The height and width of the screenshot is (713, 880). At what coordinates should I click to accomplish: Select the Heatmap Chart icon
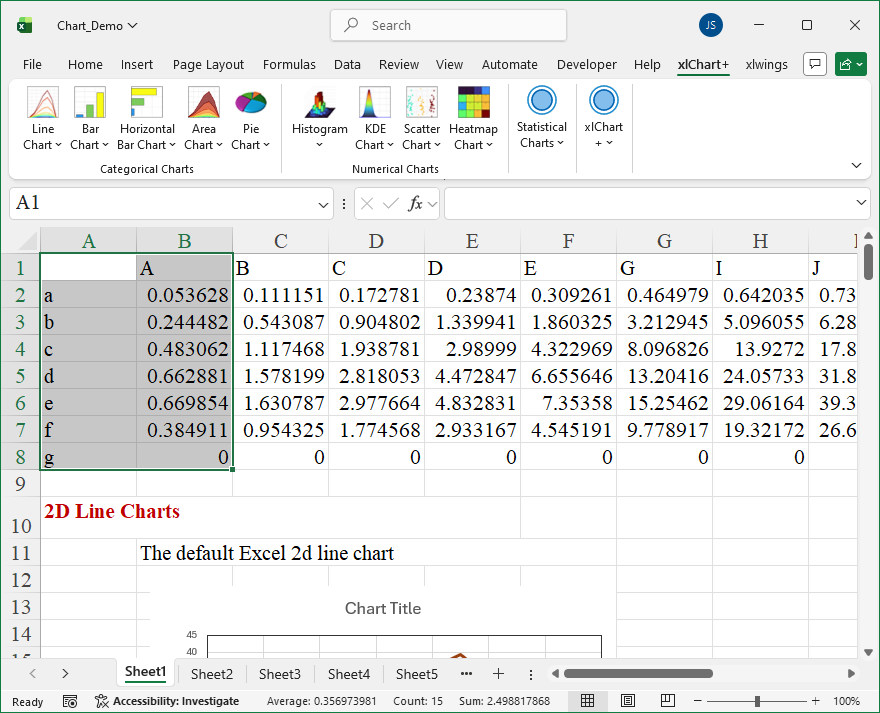point(473,103)
